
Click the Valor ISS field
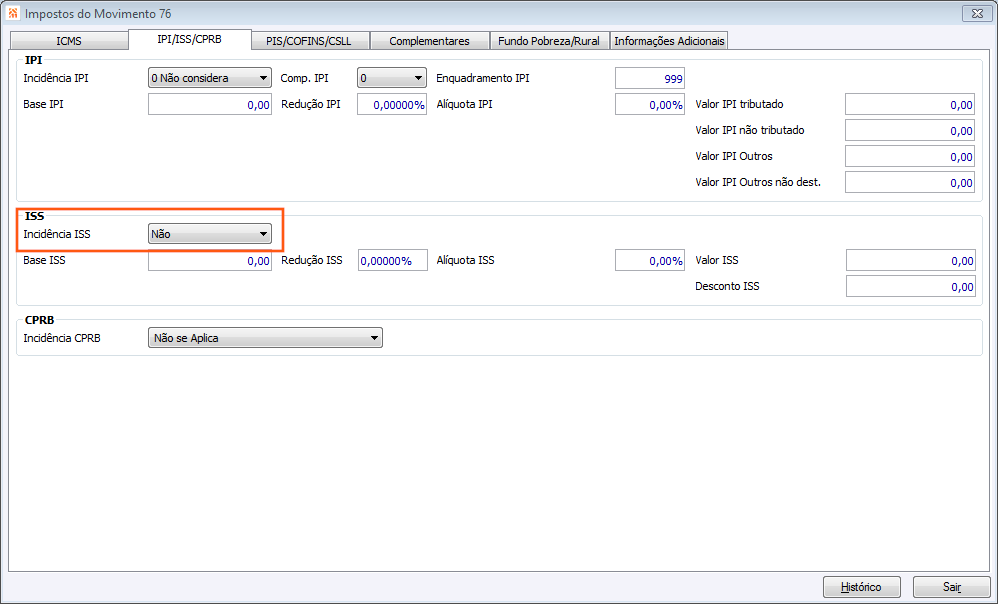(911, 260)
